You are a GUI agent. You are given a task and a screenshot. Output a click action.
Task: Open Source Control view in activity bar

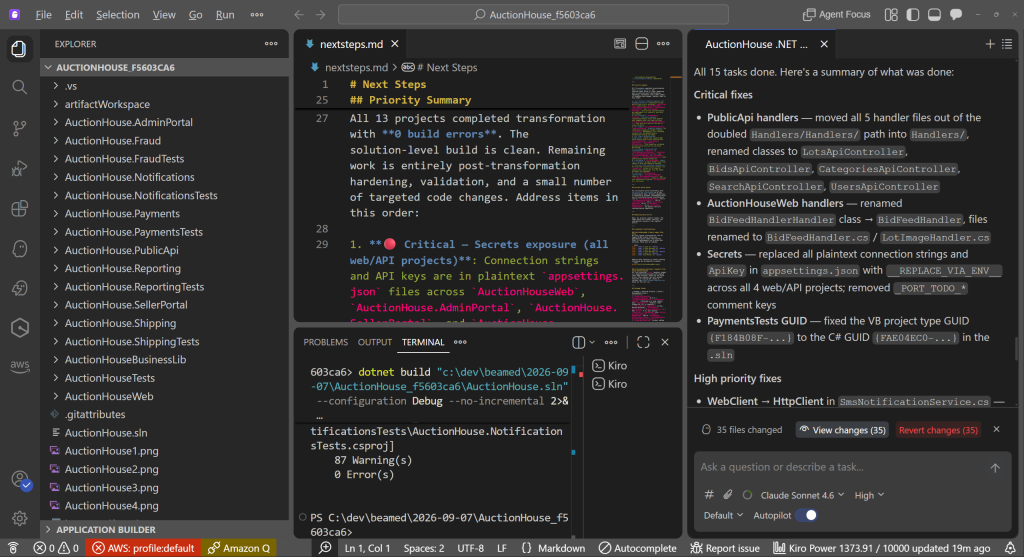point(19,128)
